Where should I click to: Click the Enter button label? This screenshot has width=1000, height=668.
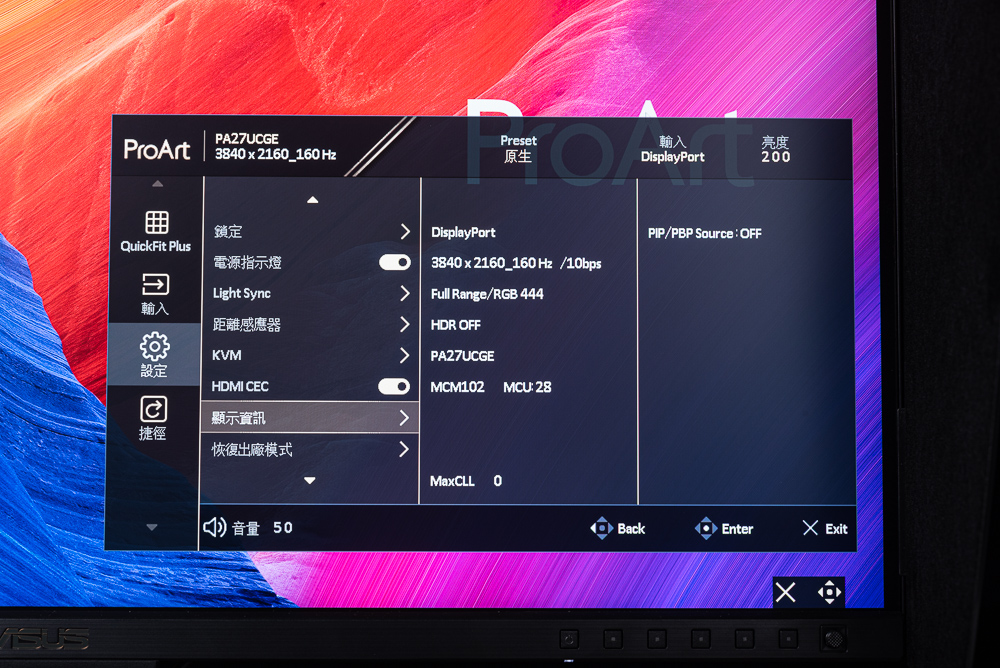(x=737, y=529)
